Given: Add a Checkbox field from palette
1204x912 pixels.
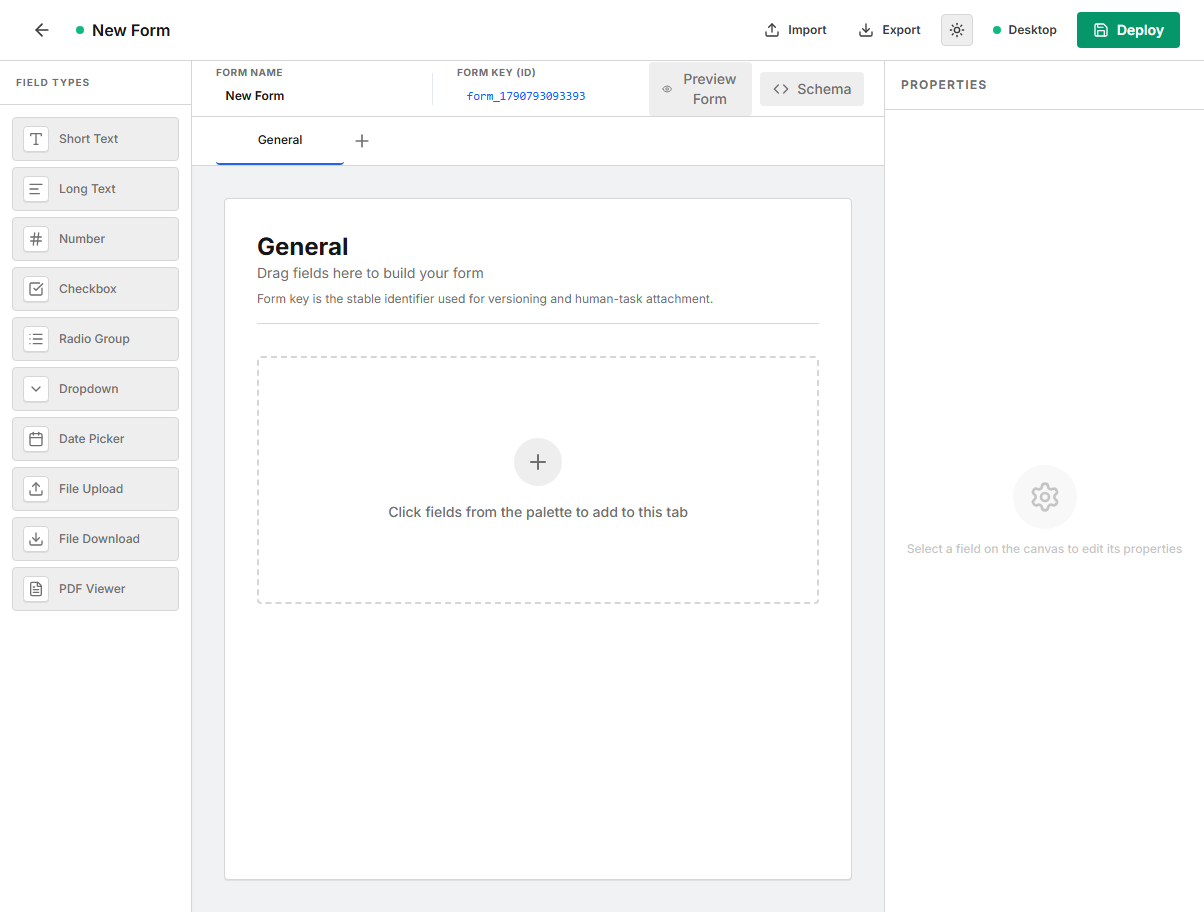Looking at the screenshot, I should click(x=95, y=289).
